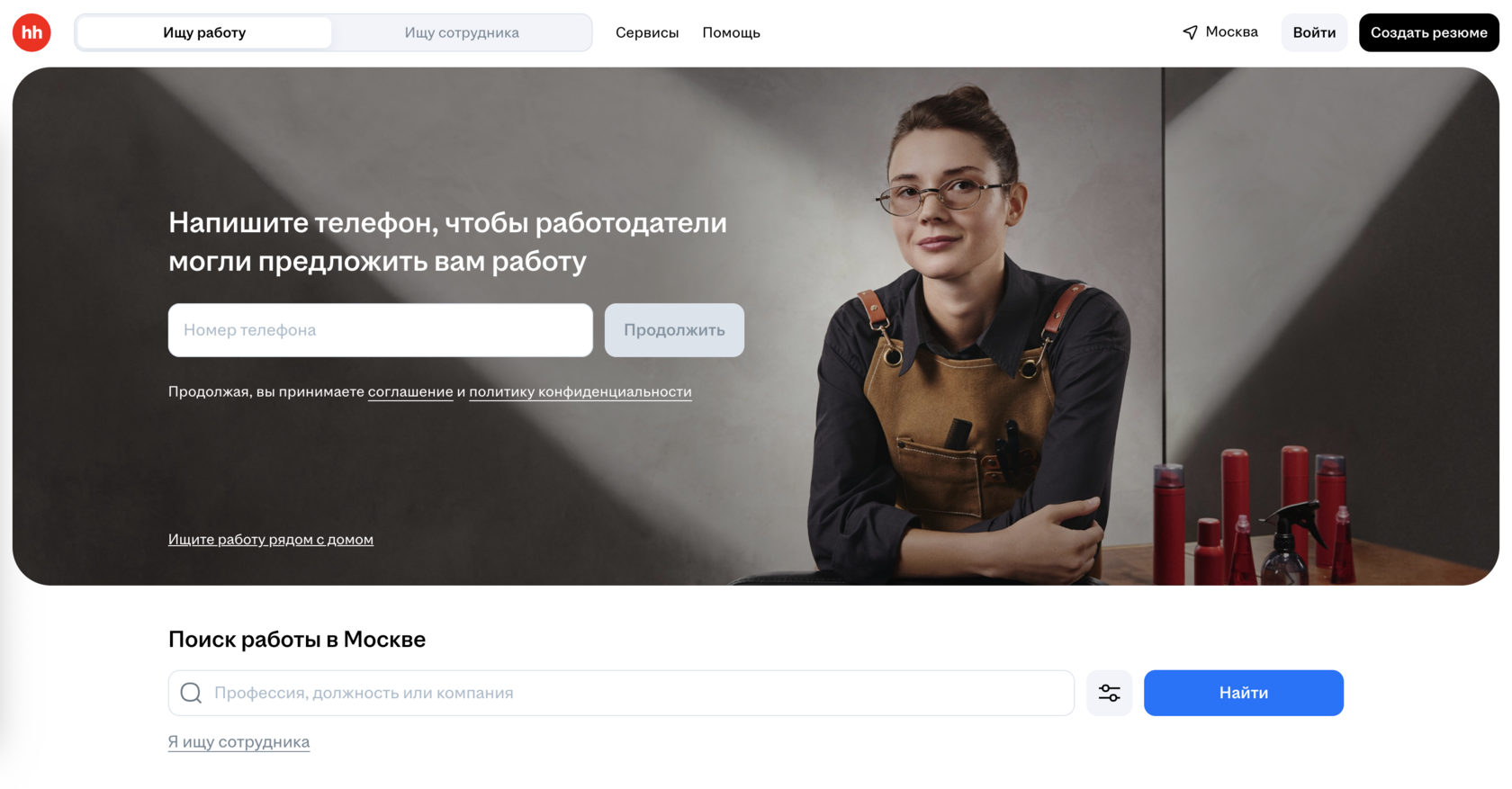Screen dimensions: 1512x789
Task: Select the Москва region selector
Action: click(1220, 32)
